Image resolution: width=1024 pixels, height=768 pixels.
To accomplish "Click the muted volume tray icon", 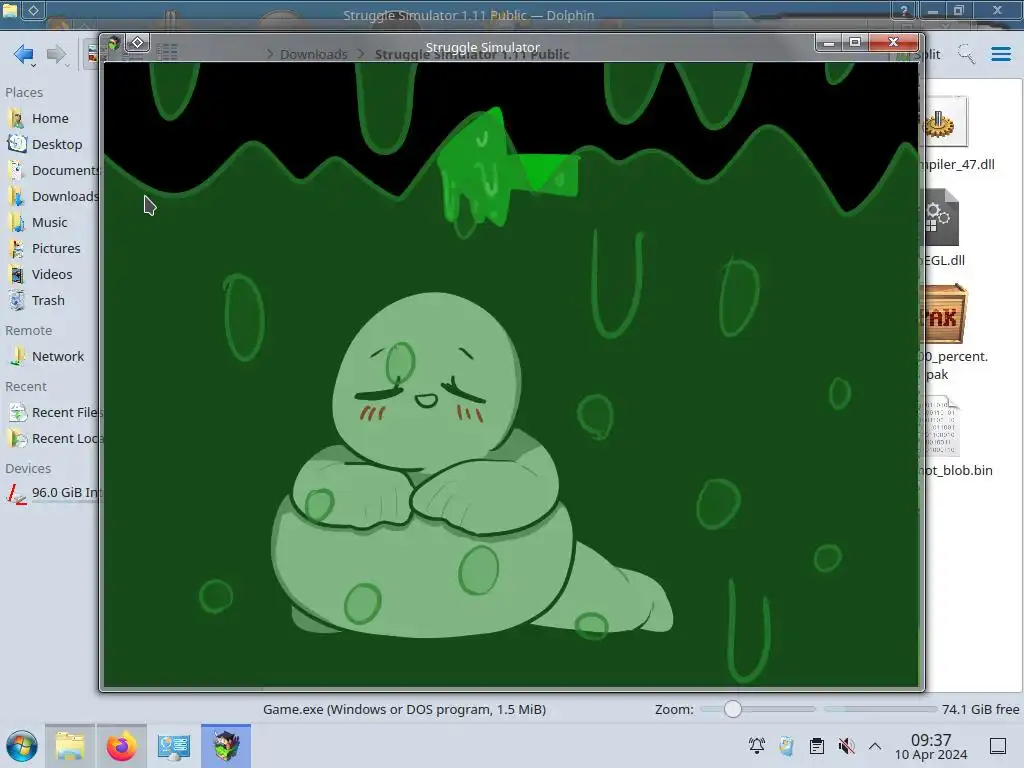I will [x=846, y=746].
